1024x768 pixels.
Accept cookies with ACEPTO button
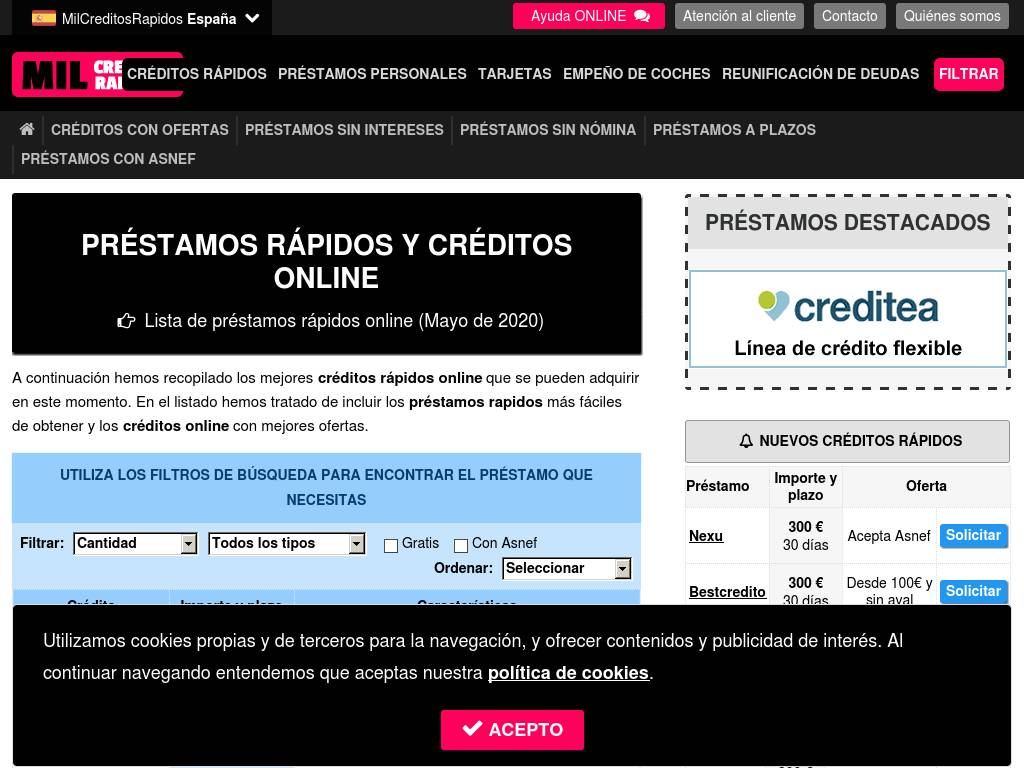click(x=512, y=730)
